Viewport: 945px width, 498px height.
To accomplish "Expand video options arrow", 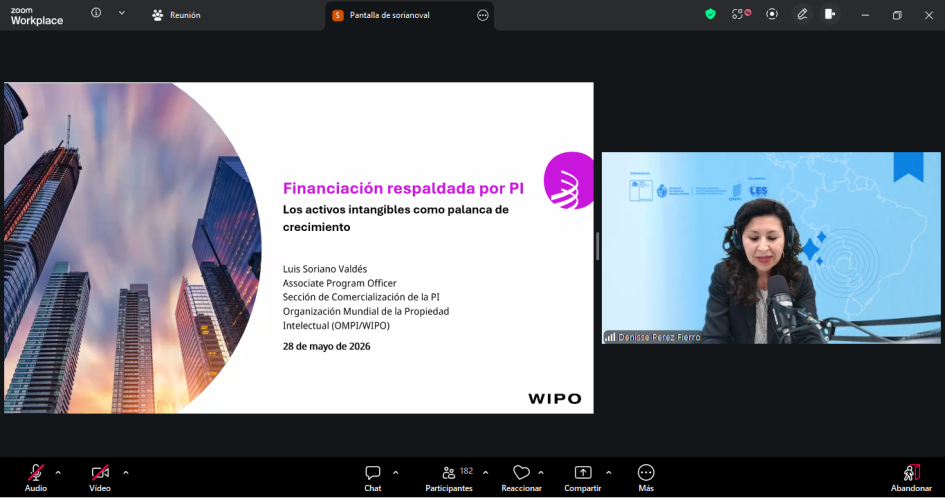I will coord(125,473).
